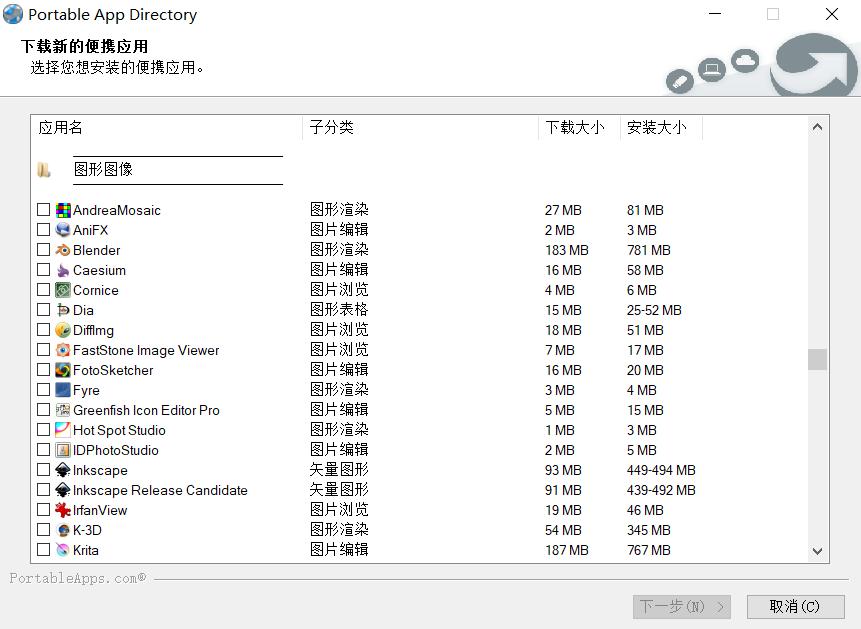Click the Inkscape Release Candidate icon
Image resolution: width=861 pixels, height=629 pixels.
coord(63,490)
